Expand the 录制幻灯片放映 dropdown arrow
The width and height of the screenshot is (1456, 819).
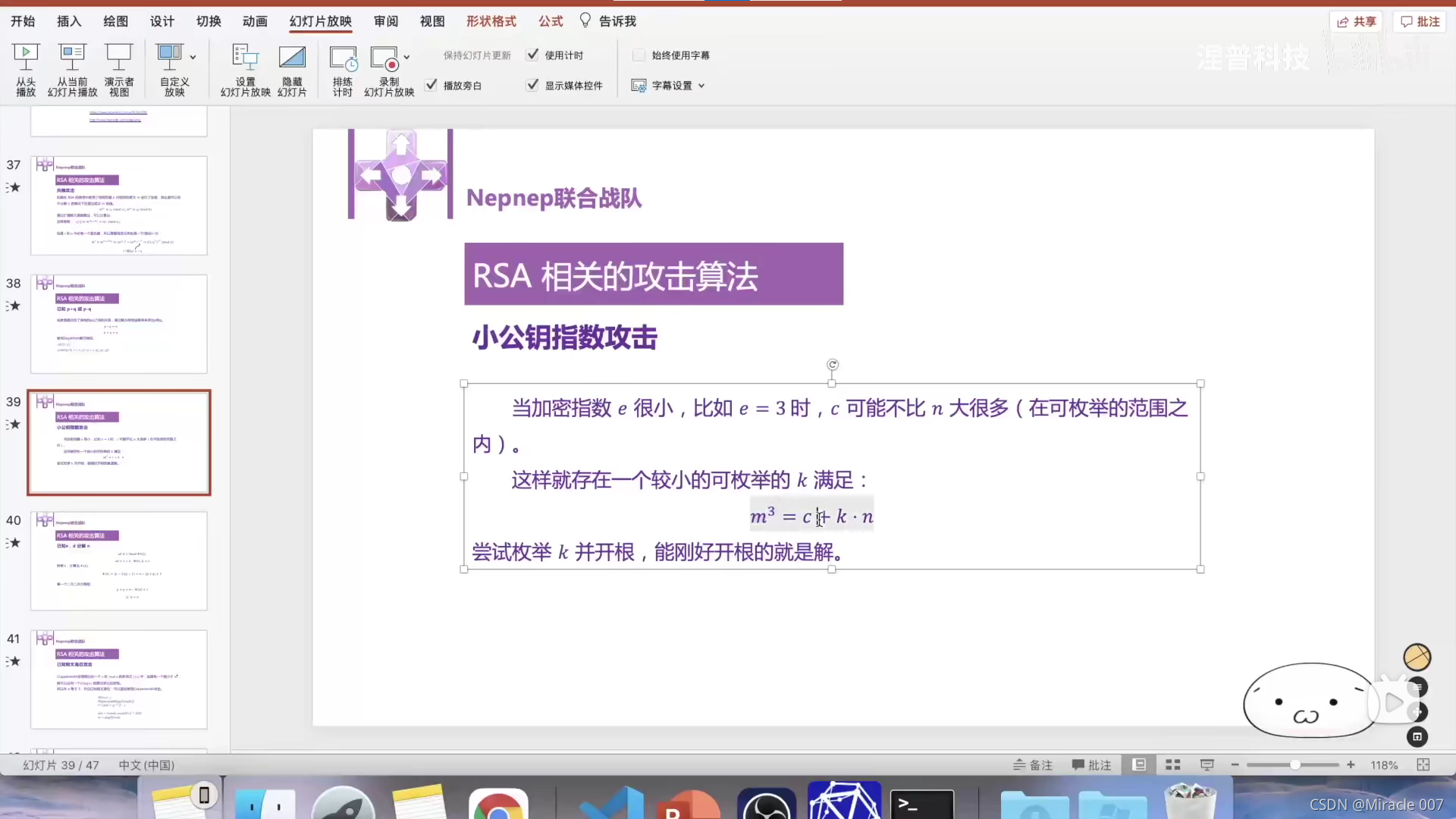(407, 57)
